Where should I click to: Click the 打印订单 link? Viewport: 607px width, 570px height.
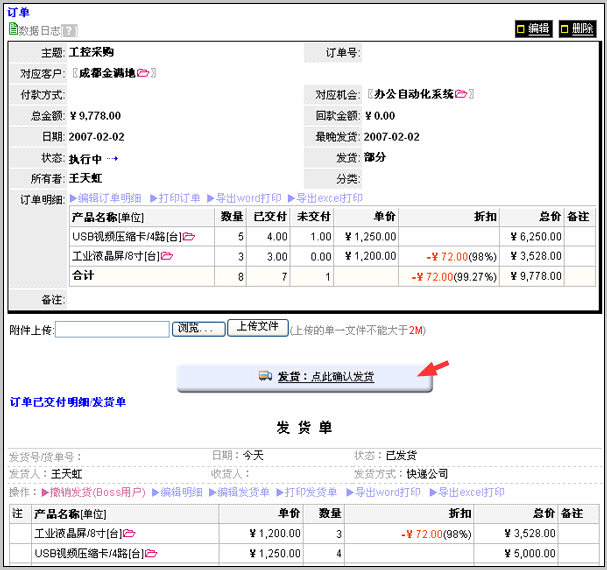point(176,198)
